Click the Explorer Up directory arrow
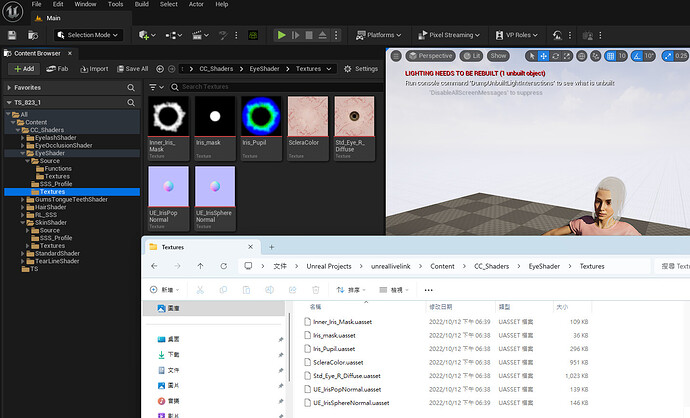This screenshot has height=418, width=690. click(x=200, y=266)
